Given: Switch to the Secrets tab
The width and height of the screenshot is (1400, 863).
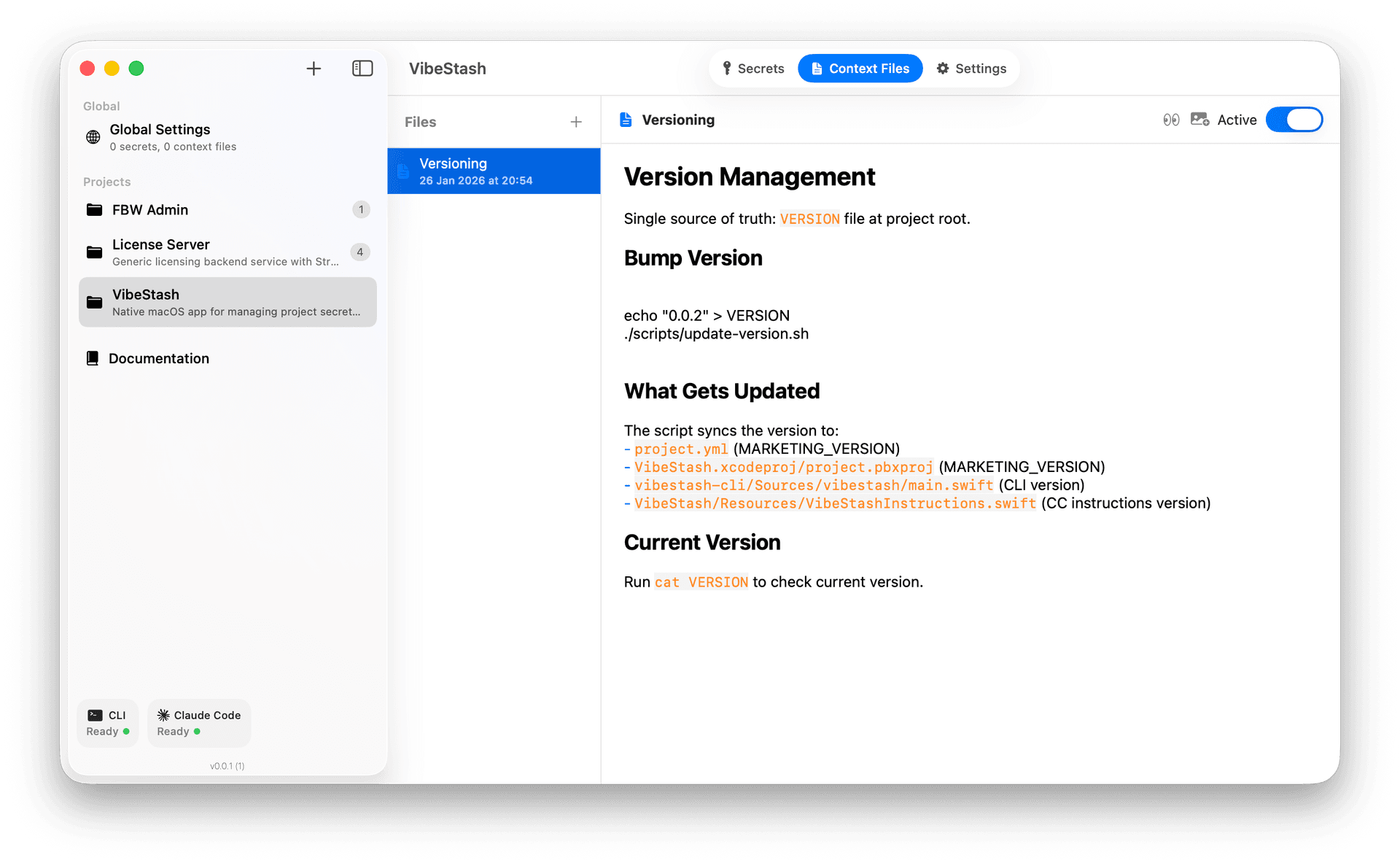Looking at the screenshot, I should [x=754, y=68].
